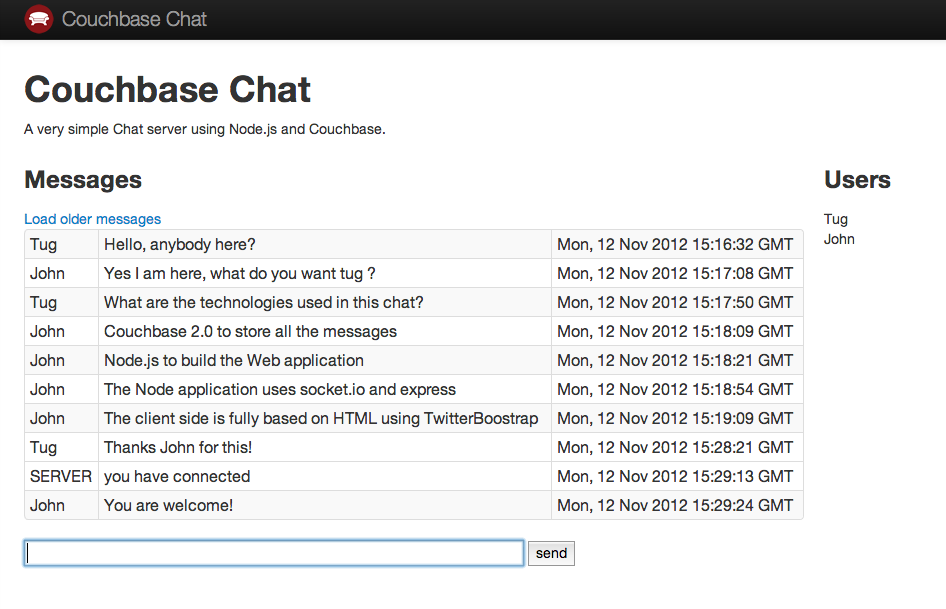The width and height of the screenshot is (946, 609).
Task: Click the Messages section heading
Action: point(83,180)
